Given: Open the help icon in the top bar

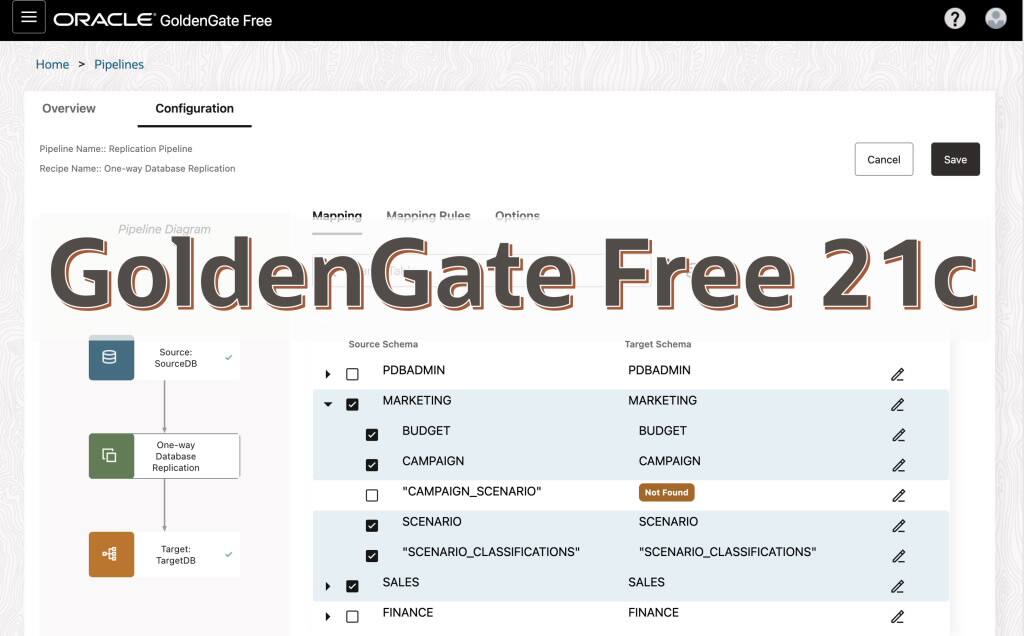Looking at the screenshot, I should [x=953, y=18].
